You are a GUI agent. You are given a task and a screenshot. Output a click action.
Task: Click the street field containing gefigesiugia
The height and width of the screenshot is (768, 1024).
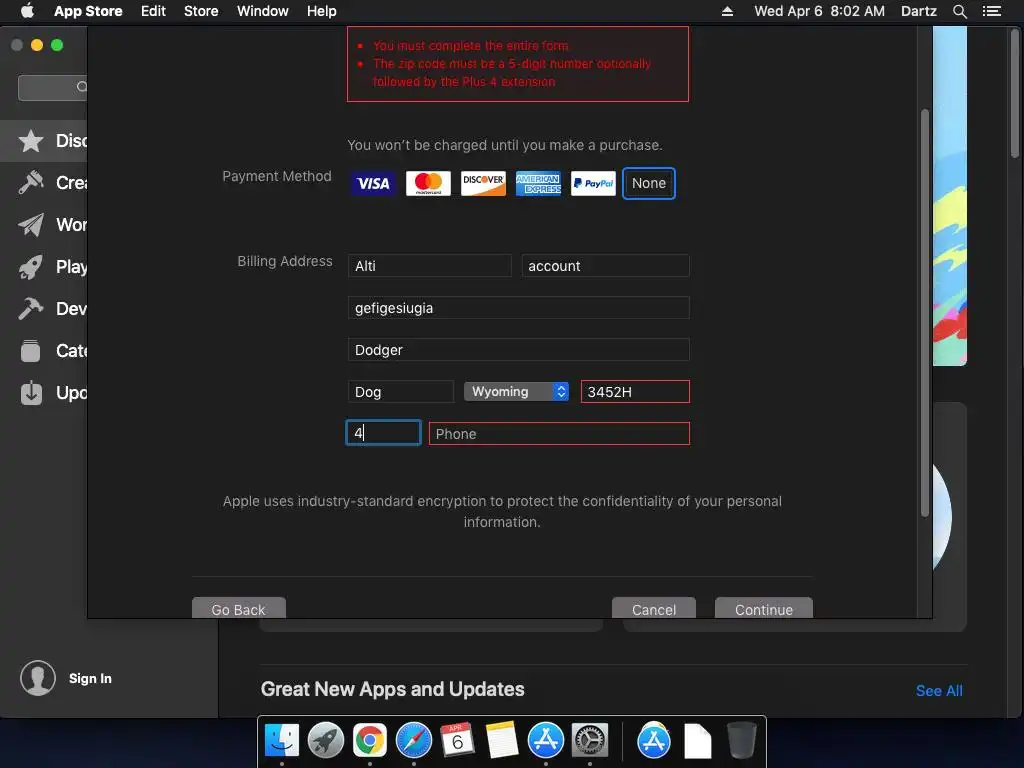[519, 308]
